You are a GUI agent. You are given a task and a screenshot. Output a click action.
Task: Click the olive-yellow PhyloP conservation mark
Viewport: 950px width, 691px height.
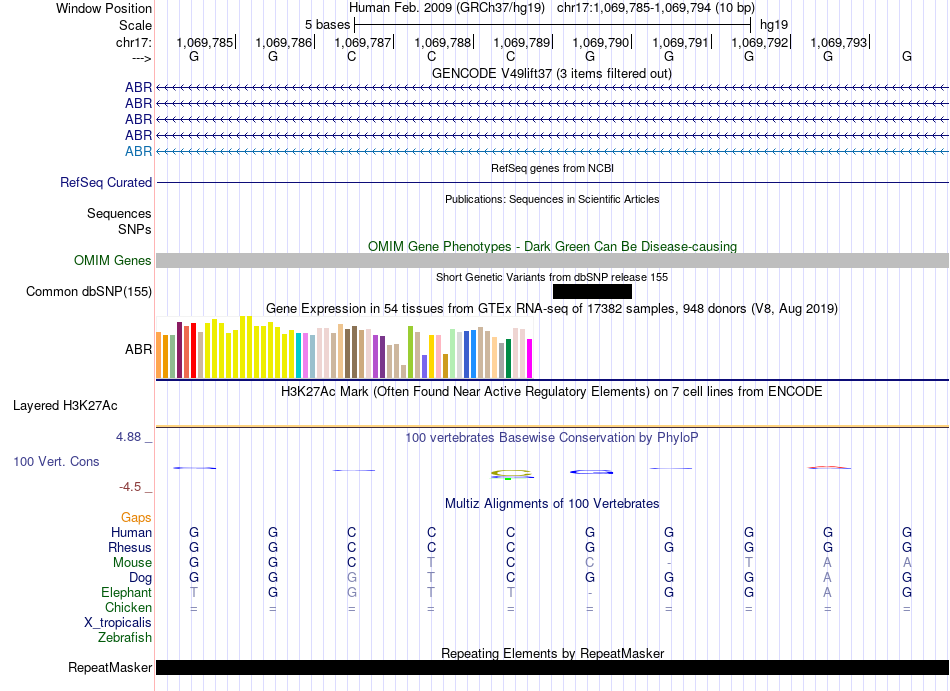point(511,472)
